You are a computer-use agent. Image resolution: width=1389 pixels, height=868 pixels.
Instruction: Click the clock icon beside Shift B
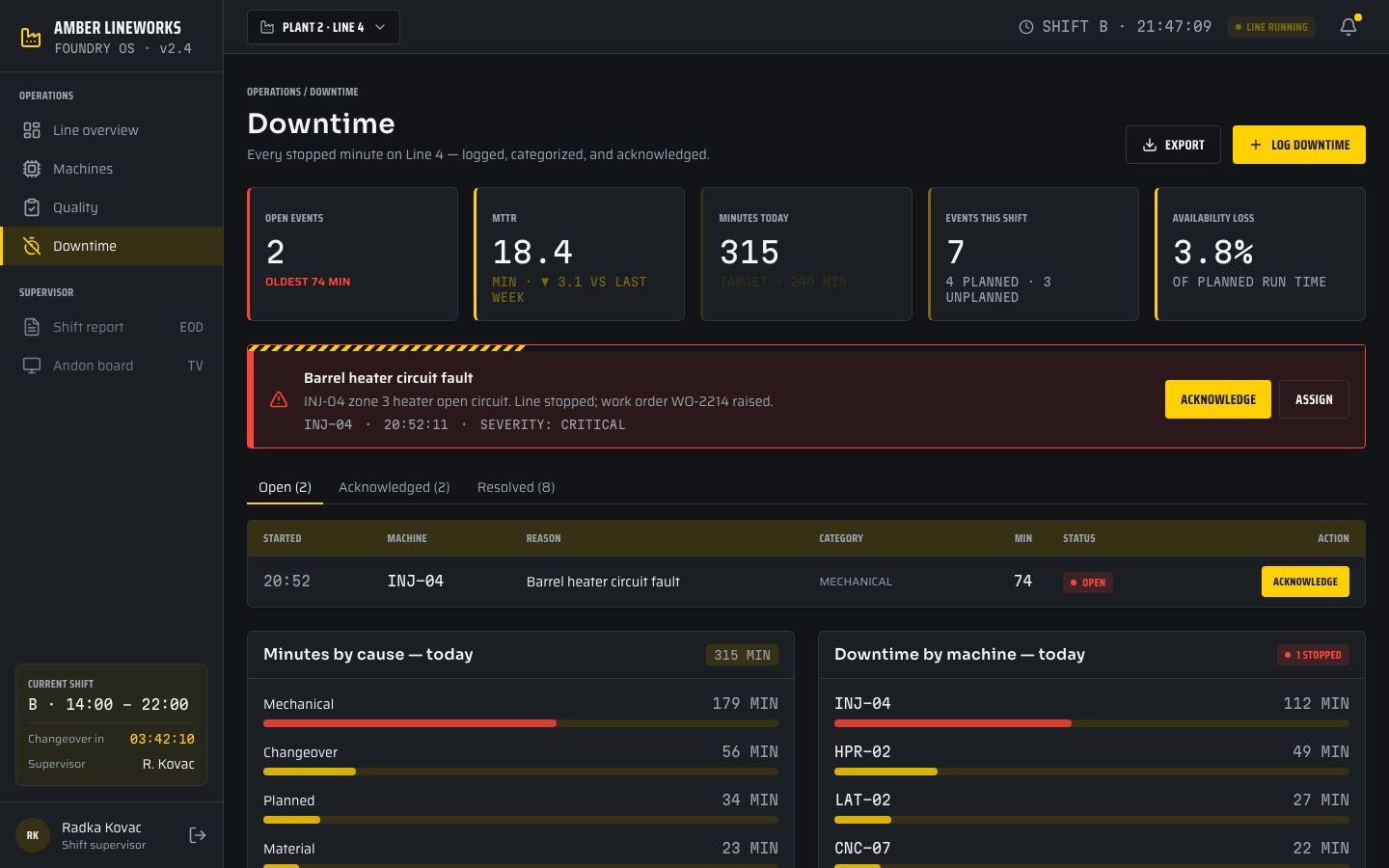(x=1026, y=27)
